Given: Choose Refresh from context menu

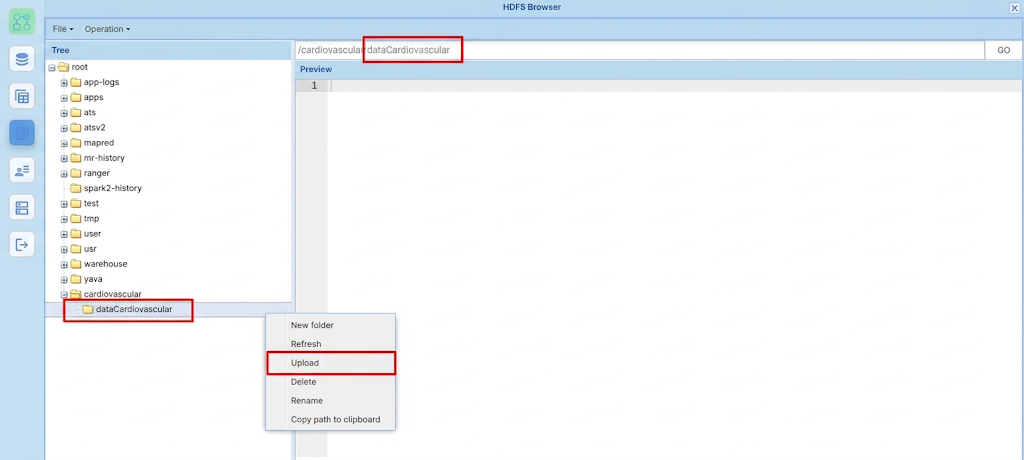Looking at the screenshot, I should [x=330, y=344].
